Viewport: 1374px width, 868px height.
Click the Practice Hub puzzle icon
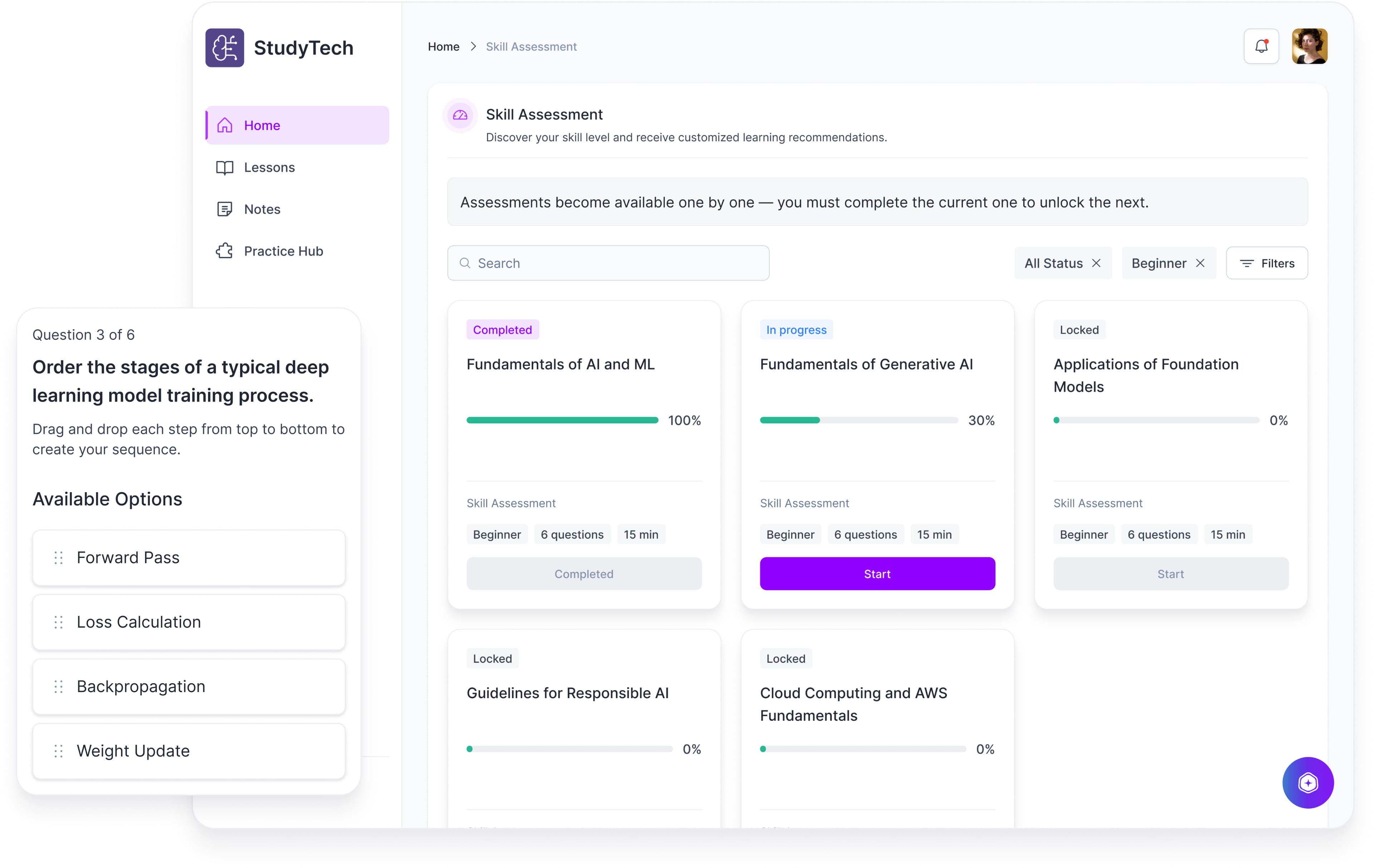click(225, 251)
